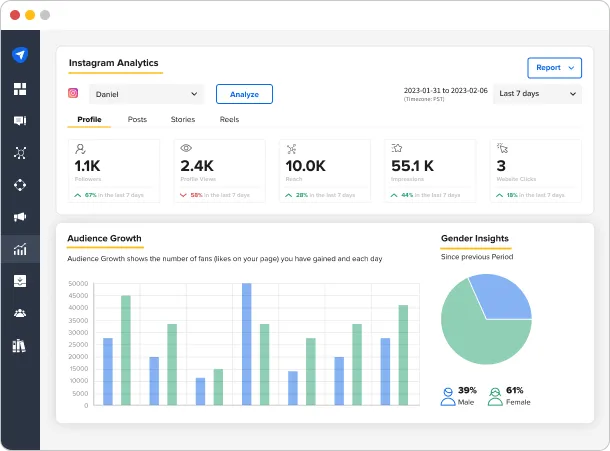Click the download inbox sidebar icon
The image size is (610, 451).
pos(20,281)
